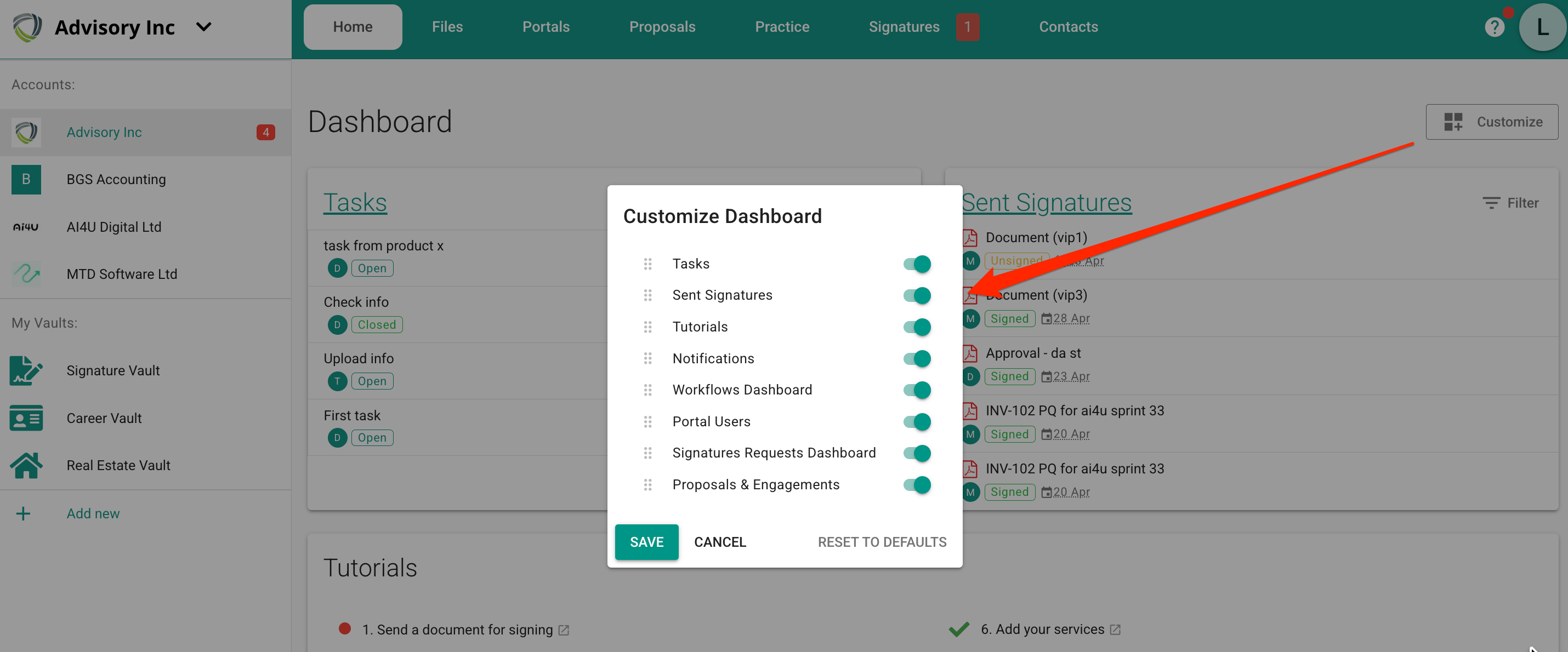The height and width of the screenshot is (652, 1568).
Task: Open the Signatures tab
Action: 904,27
